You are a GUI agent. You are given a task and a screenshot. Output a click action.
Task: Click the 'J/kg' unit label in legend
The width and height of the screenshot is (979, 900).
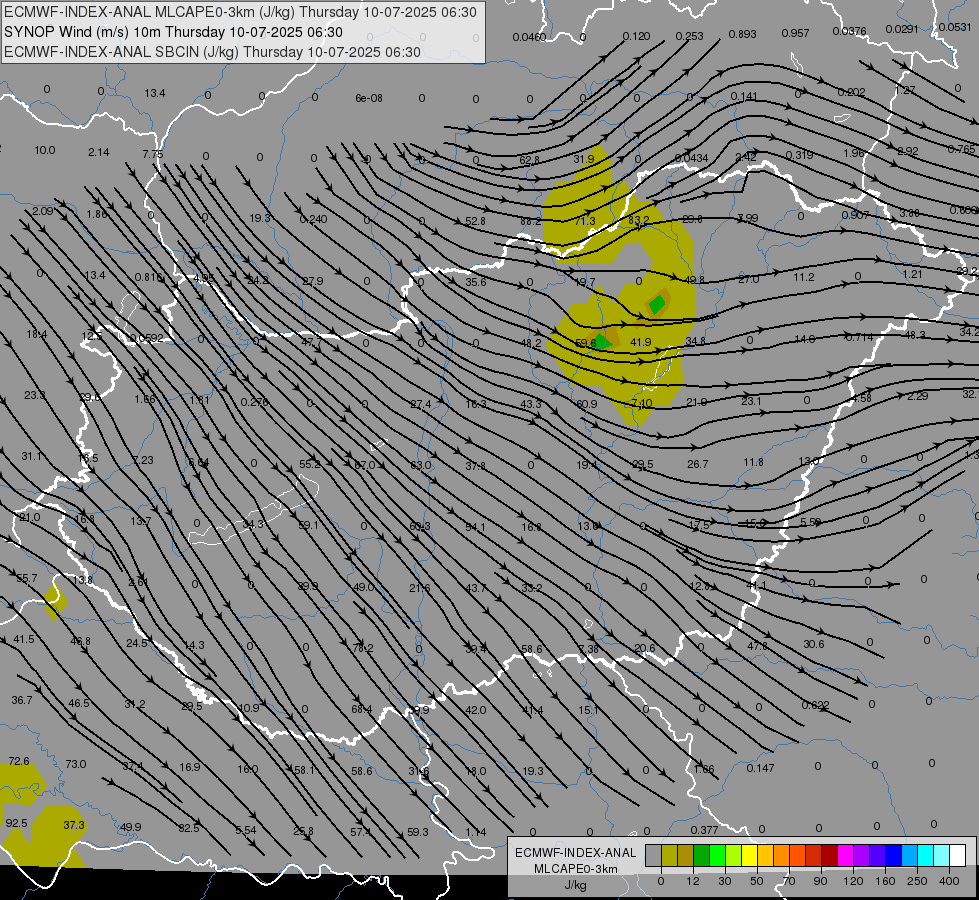pos(576,885)
